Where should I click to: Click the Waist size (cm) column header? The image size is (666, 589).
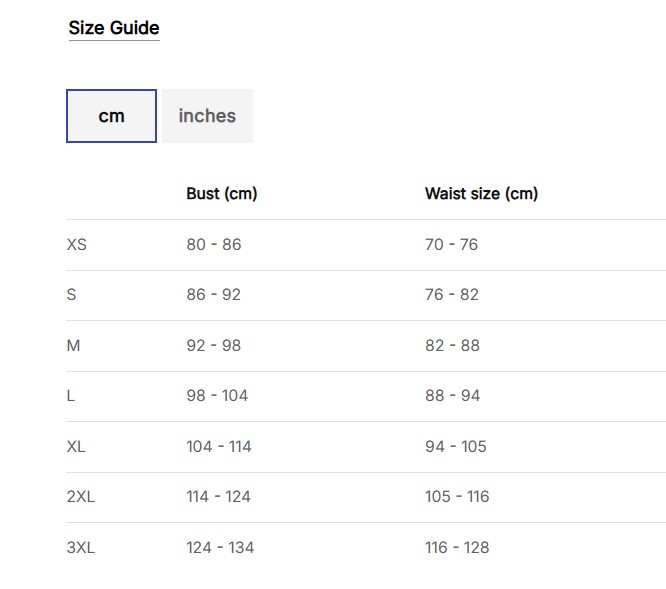481,194
